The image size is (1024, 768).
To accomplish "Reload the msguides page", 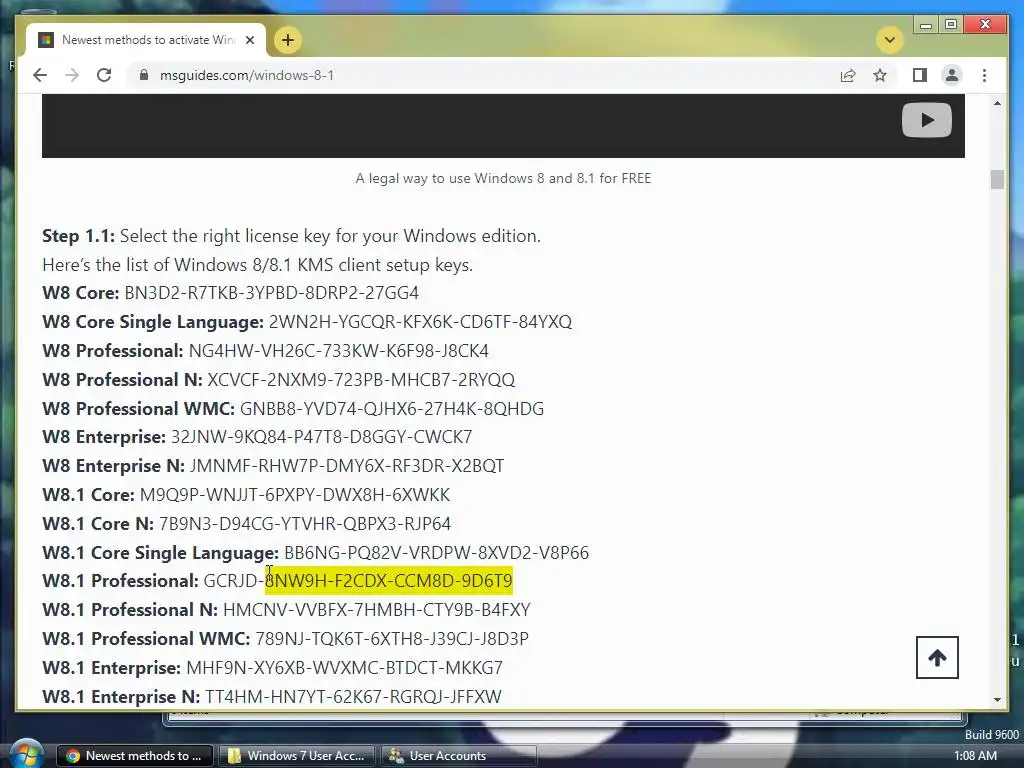I will pos(104,75).
